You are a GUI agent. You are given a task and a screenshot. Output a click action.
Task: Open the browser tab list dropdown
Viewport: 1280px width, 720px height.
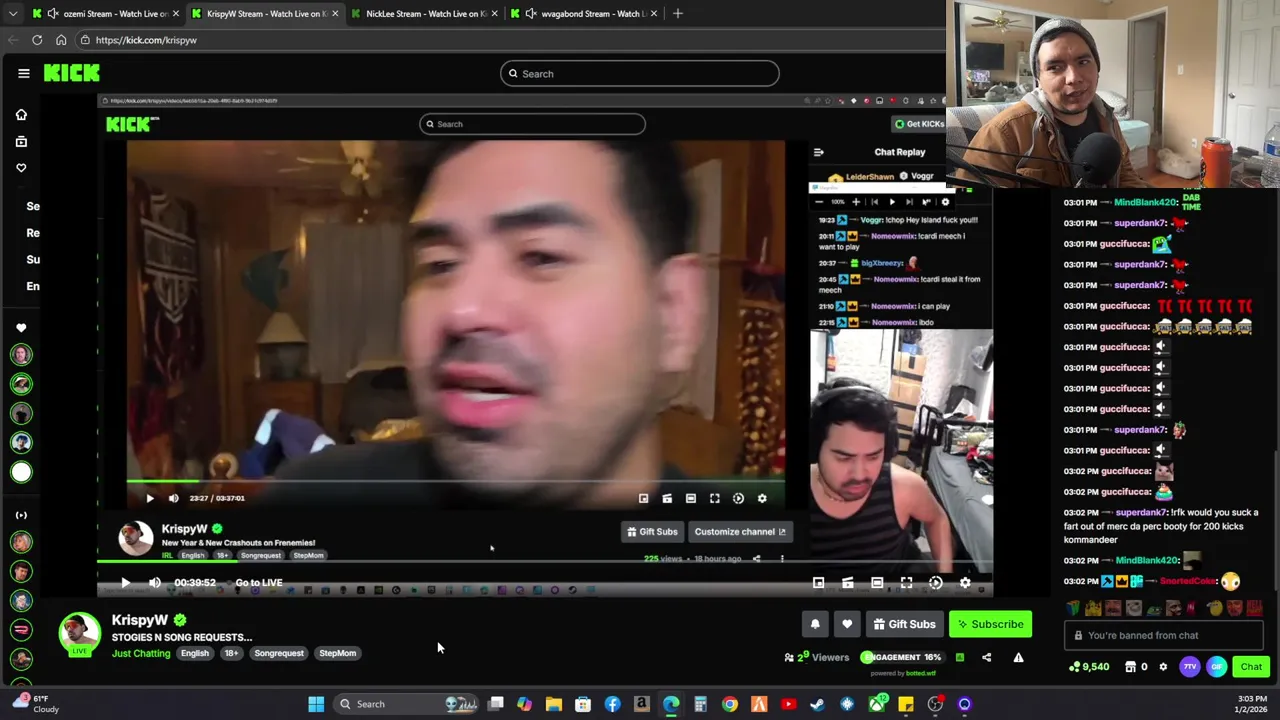tap(13, 13)
